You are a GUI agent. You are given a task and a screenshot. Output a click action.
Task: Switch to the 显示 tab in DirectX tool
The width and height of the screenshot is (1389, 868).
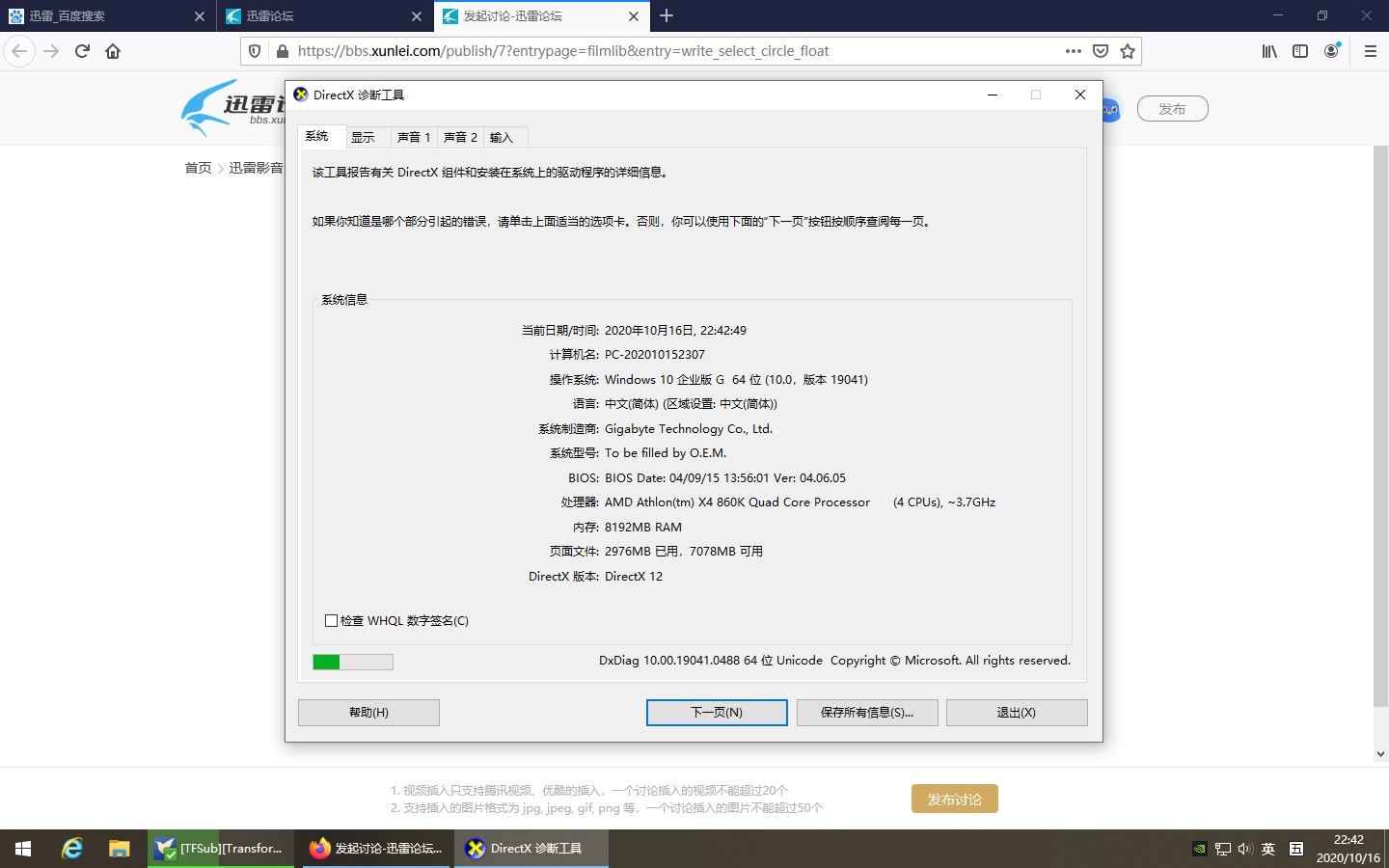point(366,137)
